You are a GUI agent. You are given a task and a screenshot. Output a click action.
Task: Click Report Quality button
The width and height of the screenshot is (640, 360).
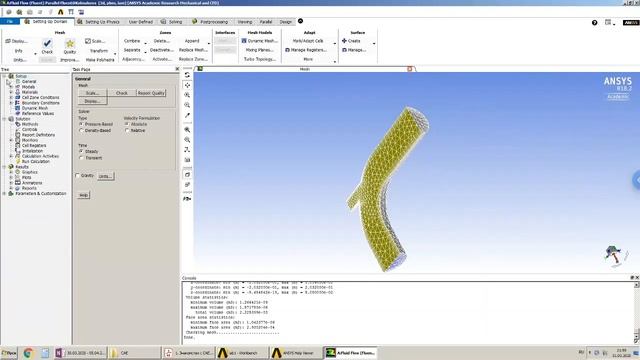(151, 93)
